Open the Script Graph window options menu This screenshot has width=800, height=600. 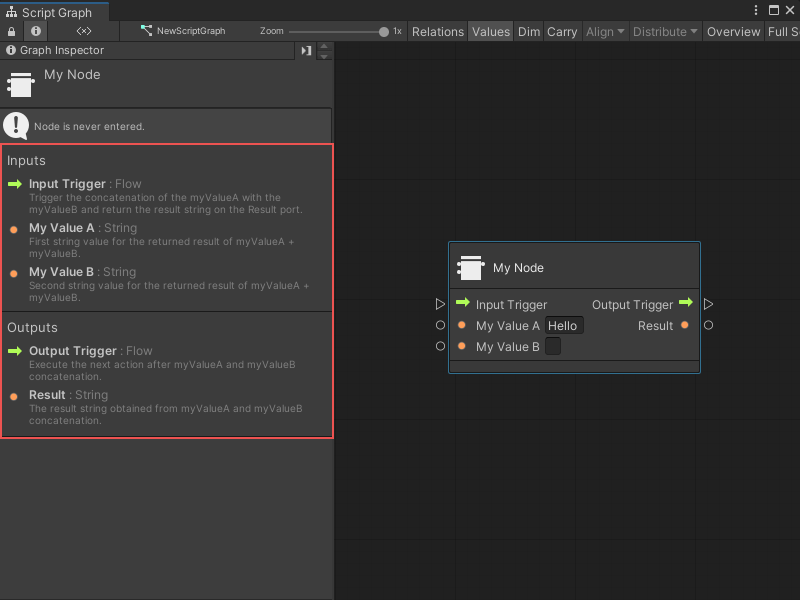[756, 10]
